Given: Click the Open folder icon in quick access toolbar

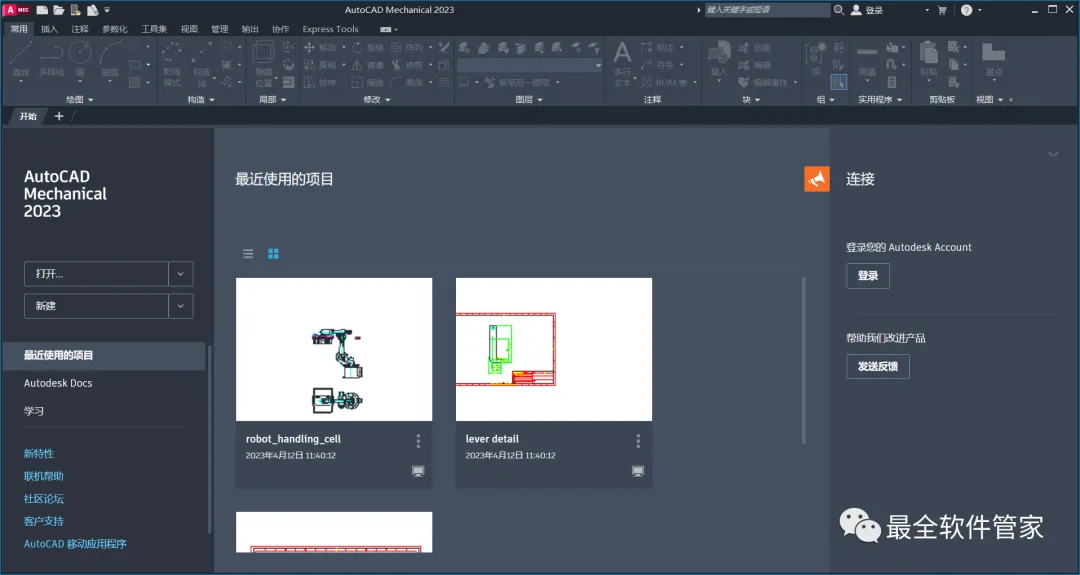Looking at the screenshot, I should coord(59,10).
